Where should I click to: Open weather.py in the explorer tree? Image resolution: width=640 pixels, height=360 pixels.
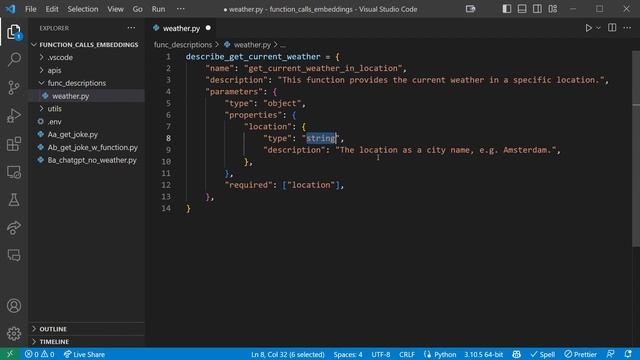point(86,96)
